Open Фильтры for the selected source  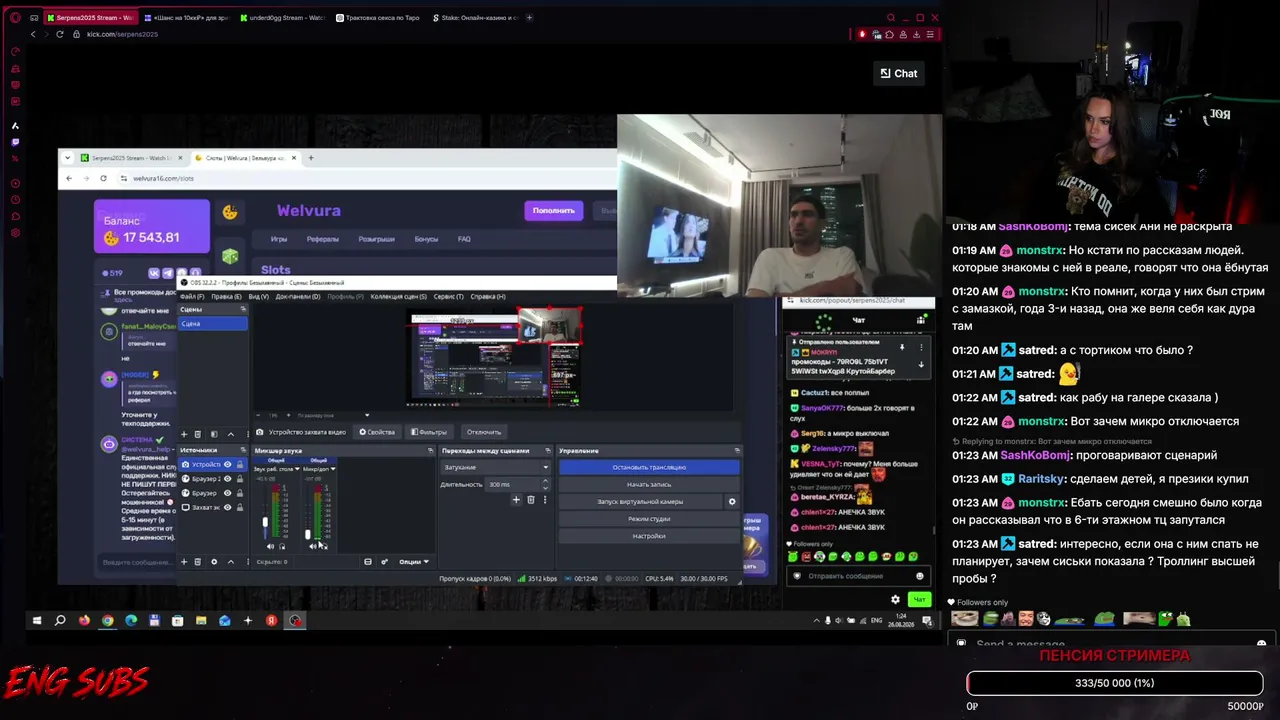[x=428, y=432]
